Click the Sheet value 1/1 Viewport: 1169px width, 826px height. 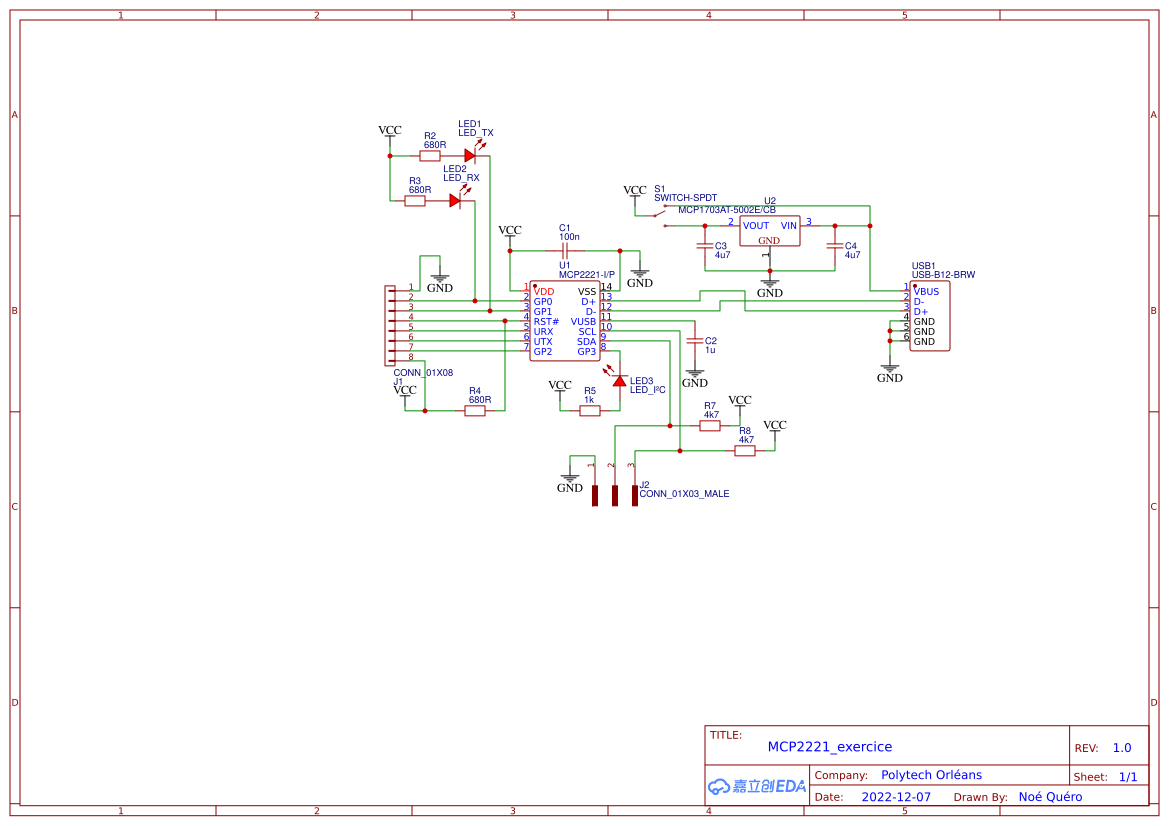click(x=1128, y=777)
